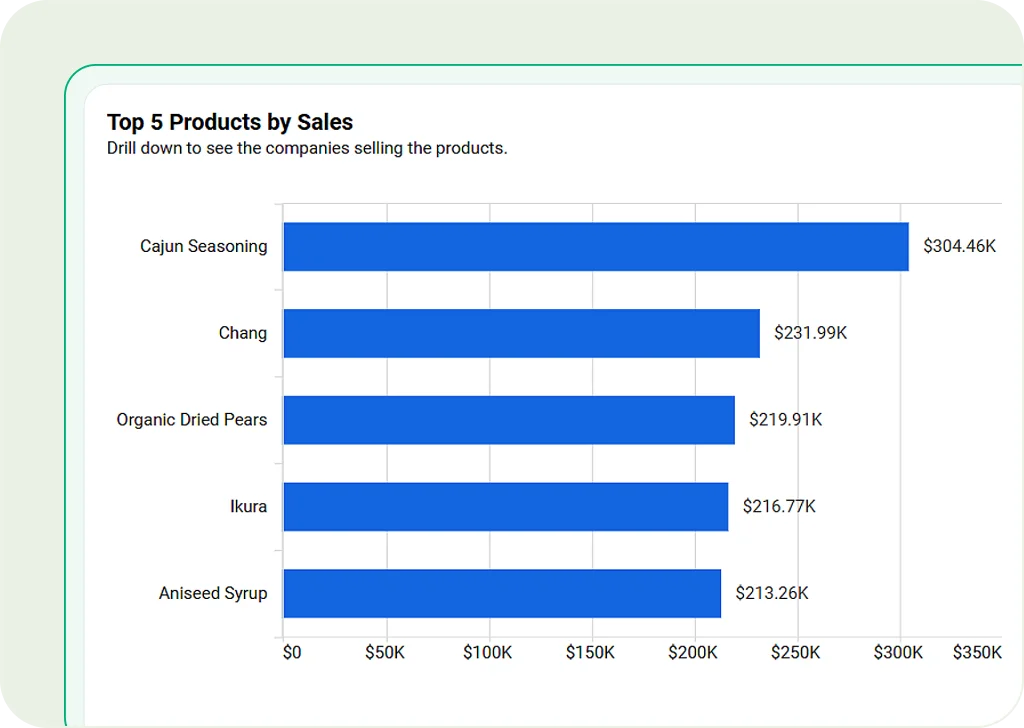Click the $304.46K data label

pyautogui.click(x=959, y=247)
